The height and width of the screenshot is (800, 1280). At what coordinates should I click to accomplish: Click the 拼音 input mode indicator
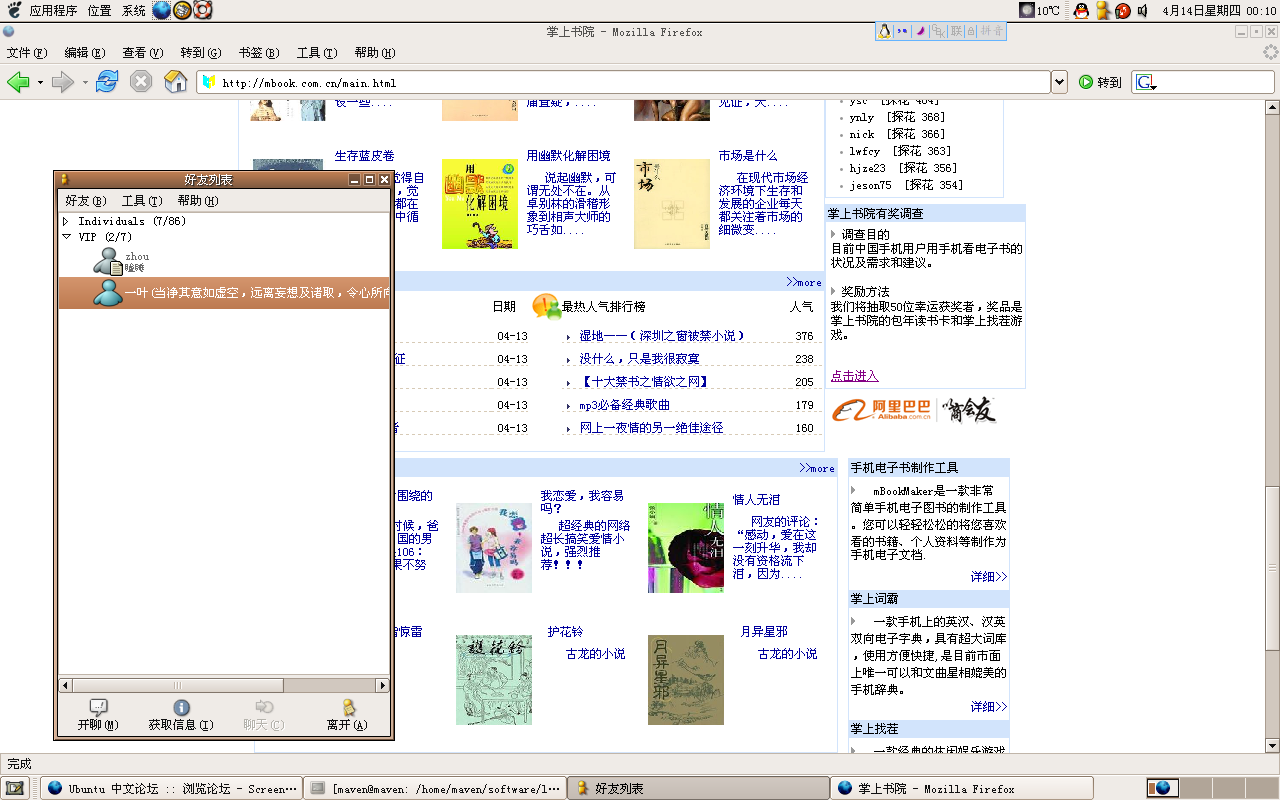[x=990, y=31]
